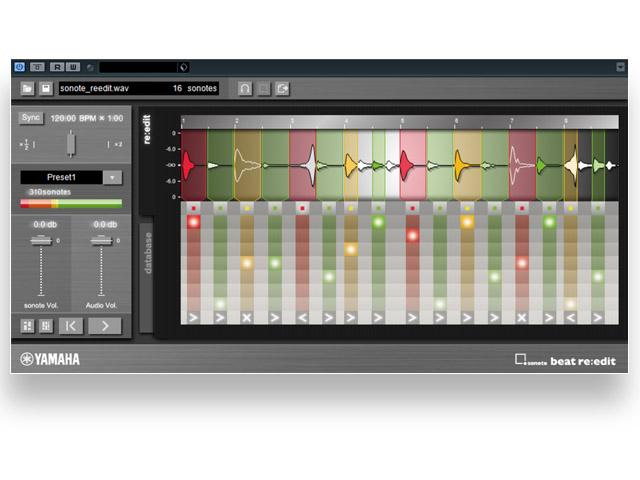Click the glowing yellow cell in slice 3 column
This screenshot has width=640, height=480.
pos(247,263)
